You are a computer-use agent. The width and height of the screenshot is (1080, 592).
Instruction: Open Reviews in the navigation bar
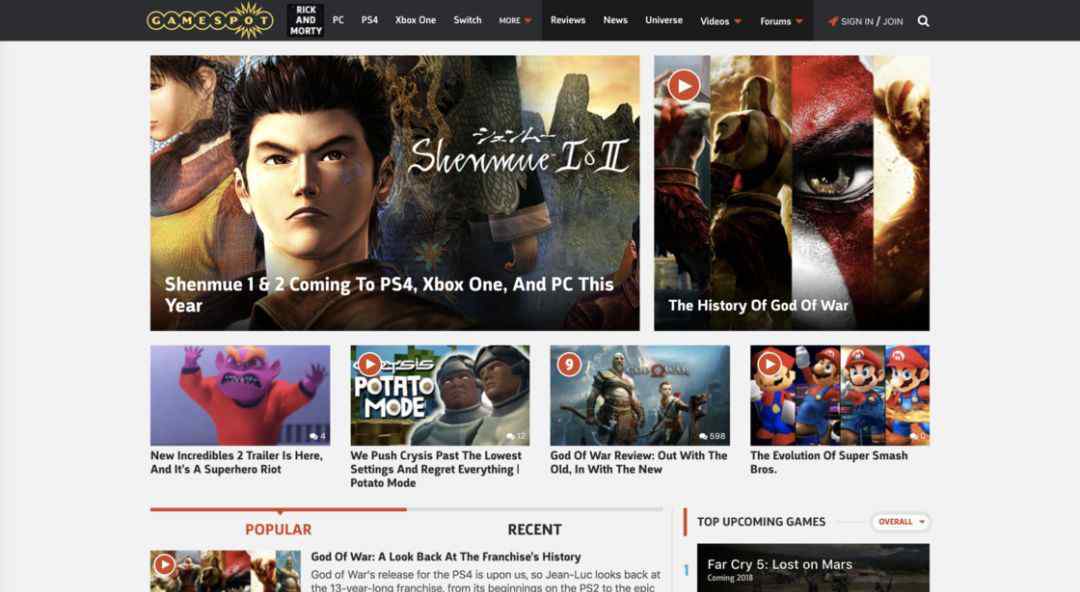tap(568, 20)
